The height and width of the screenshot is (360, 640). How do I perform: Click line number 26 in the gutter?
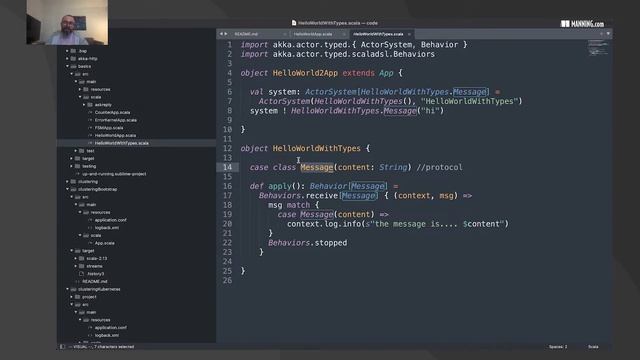[x=227, y=280]
